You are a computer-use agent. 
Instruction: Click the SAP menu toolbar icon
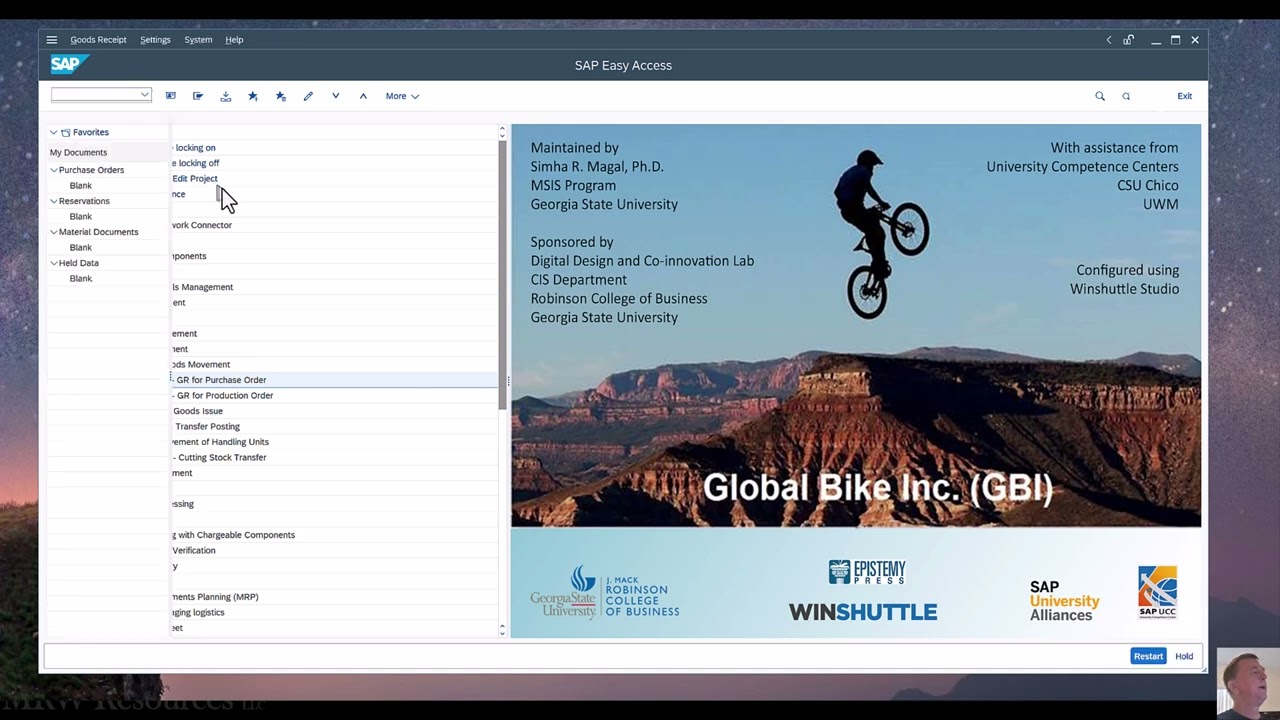[x=198, y=96]
